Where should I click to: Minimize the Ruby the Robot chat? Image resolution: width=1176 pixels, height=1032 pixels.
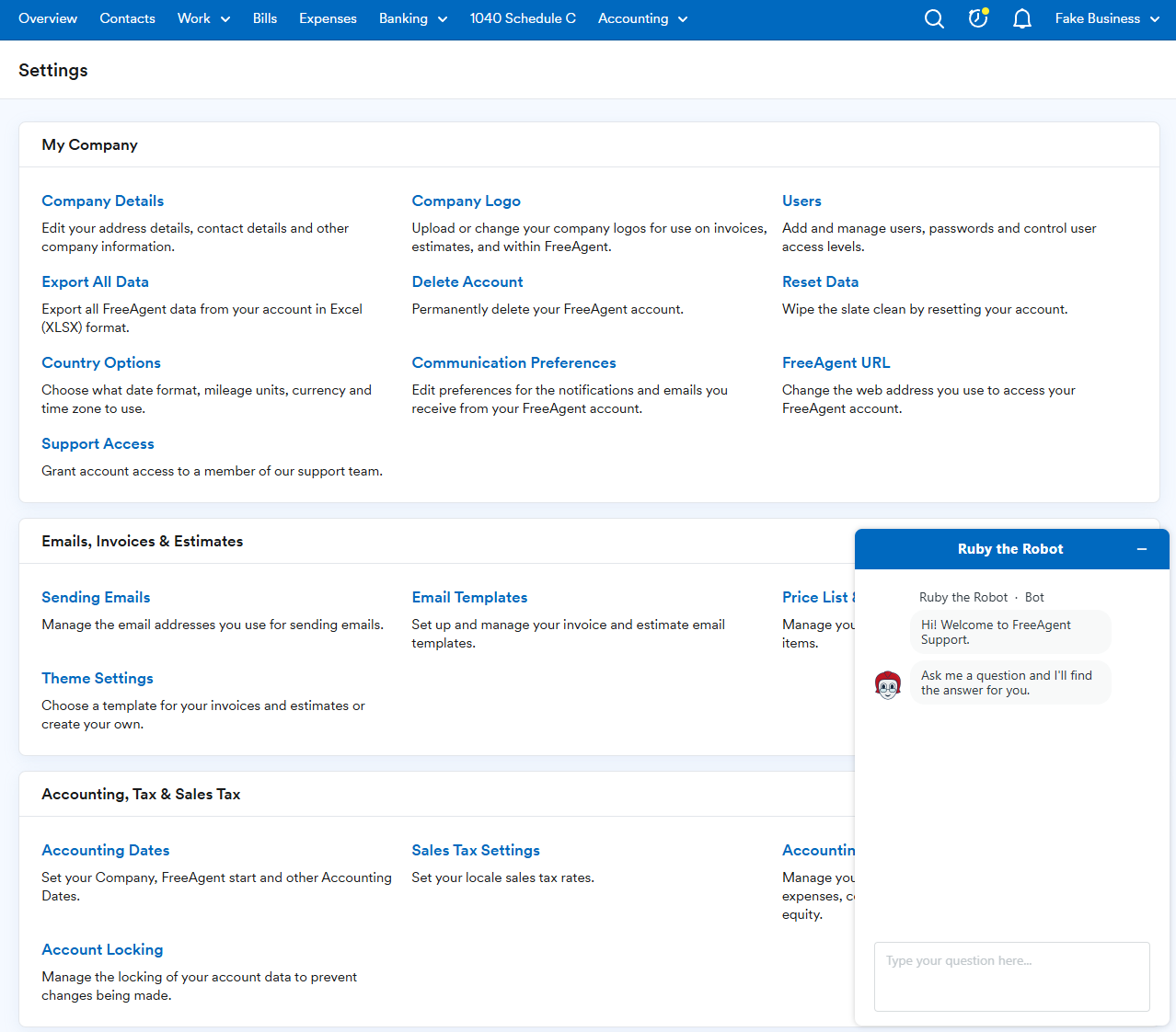(1142, 549)
